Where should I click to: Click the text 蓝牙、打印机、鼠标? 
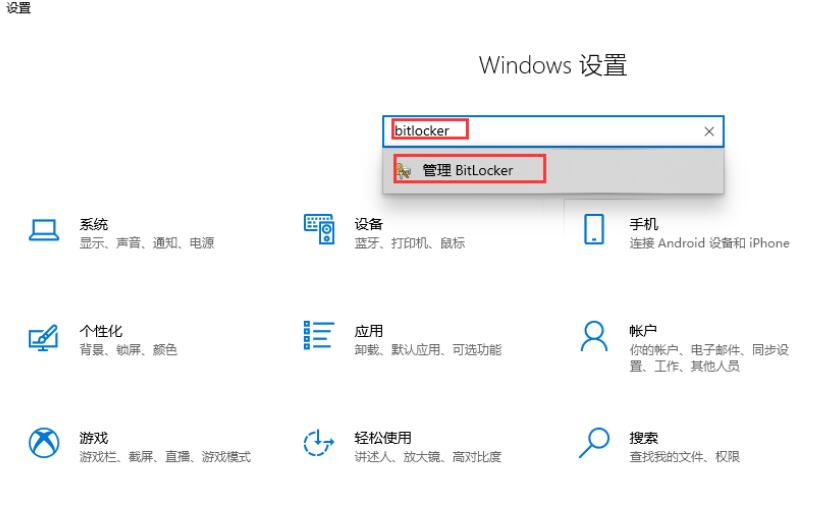click(x=410, y=243)
